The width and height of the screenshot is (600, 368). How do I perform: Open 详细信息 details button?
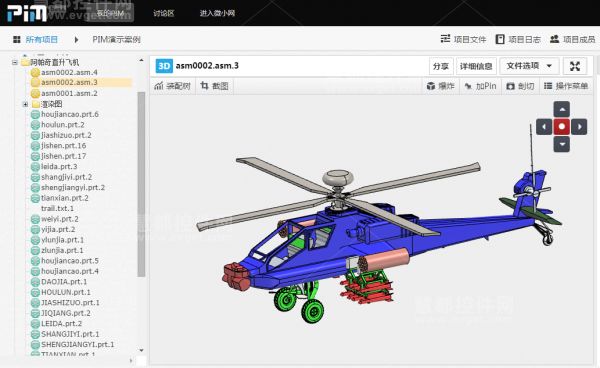pos(476,66)
